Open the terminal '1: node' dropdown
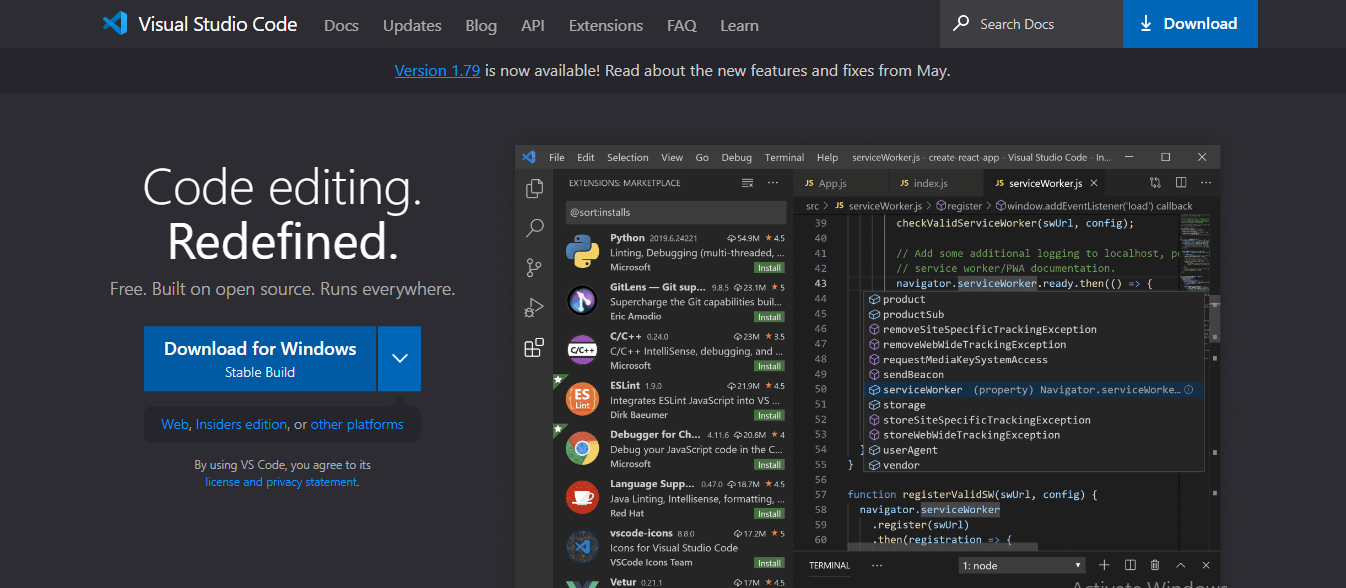 pyautogui.click(x=1021, y=566)
